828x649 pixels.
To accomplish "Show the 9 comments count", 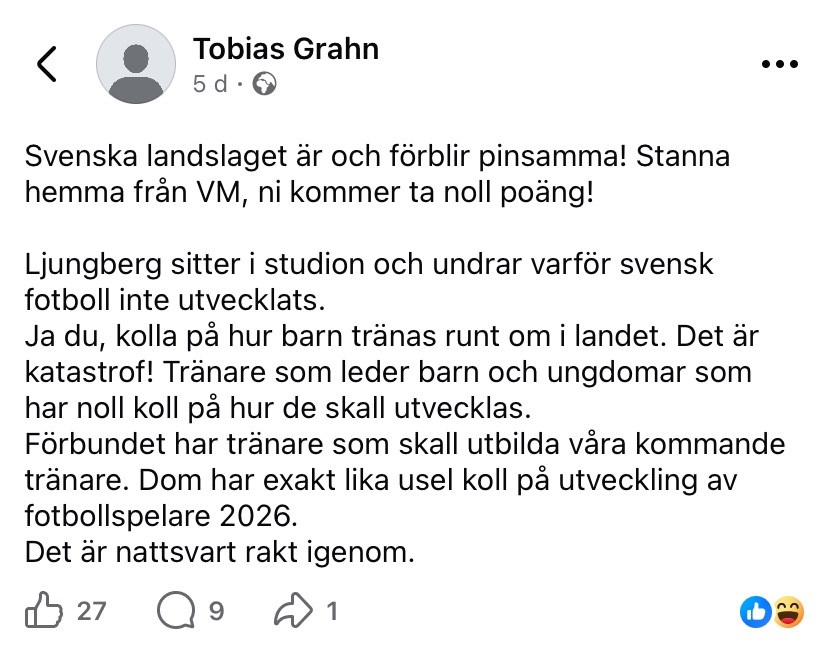I will point(217,612).
